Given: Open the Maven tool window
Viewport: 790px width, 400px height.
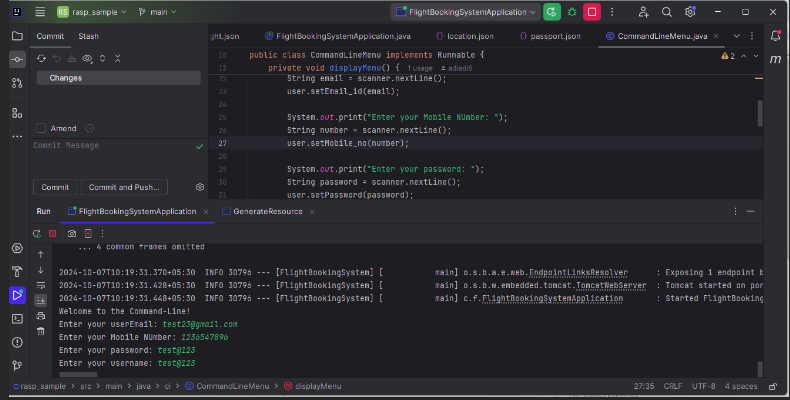Looking at the screenshot, I should click(775, 59).
